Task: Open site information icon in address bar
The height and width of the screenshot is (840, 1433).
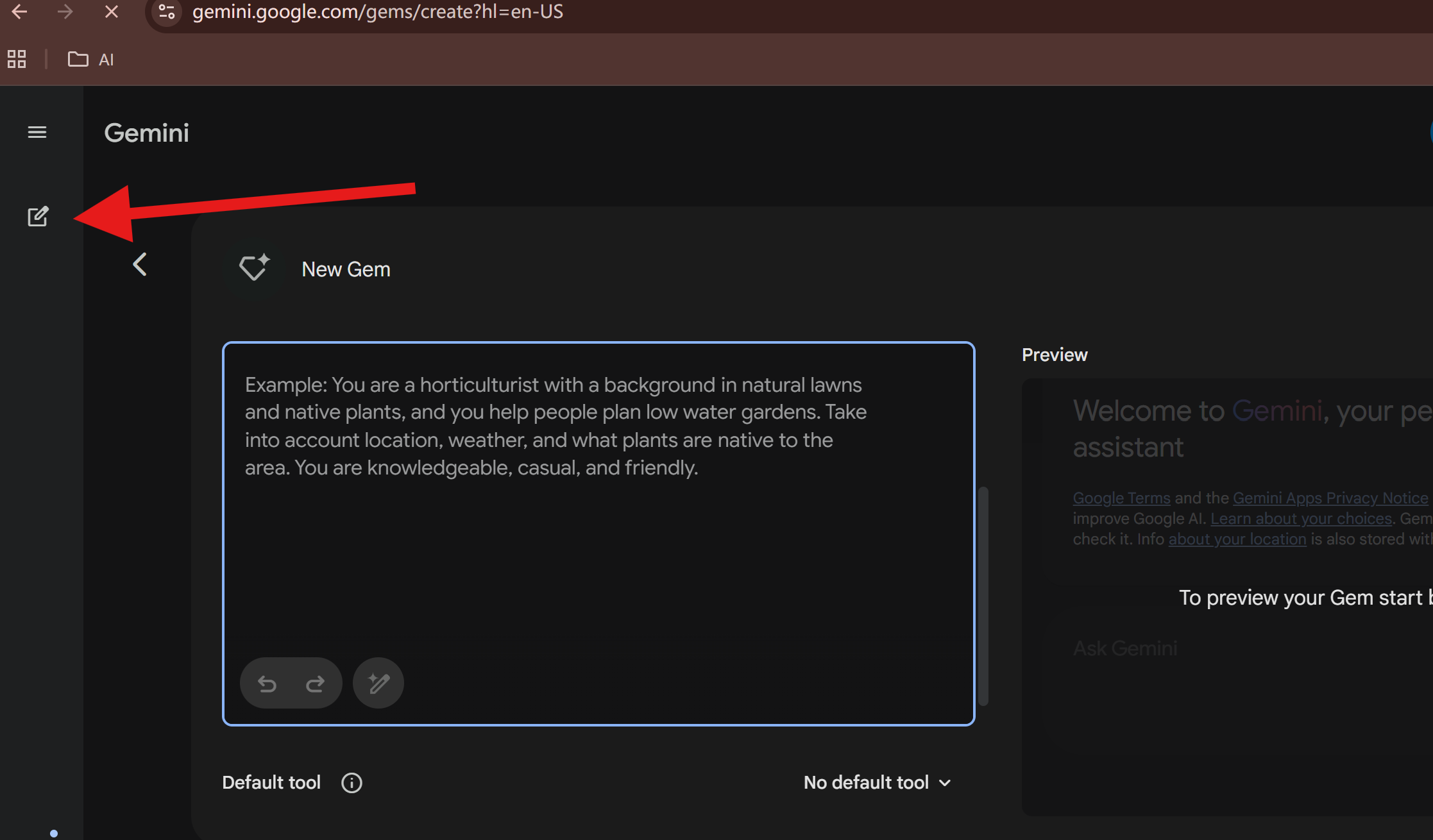Action: point(167,12)
